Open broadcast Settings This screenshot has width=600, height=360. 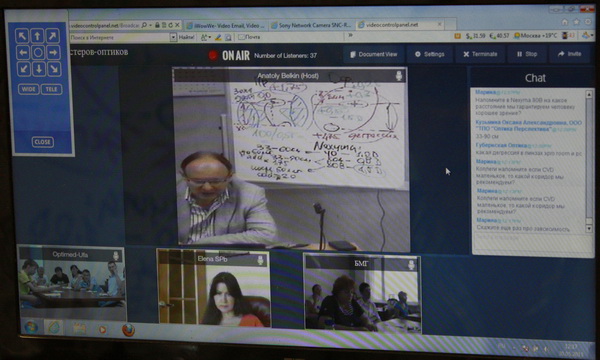pyautogui.click(x=430, y=54)
